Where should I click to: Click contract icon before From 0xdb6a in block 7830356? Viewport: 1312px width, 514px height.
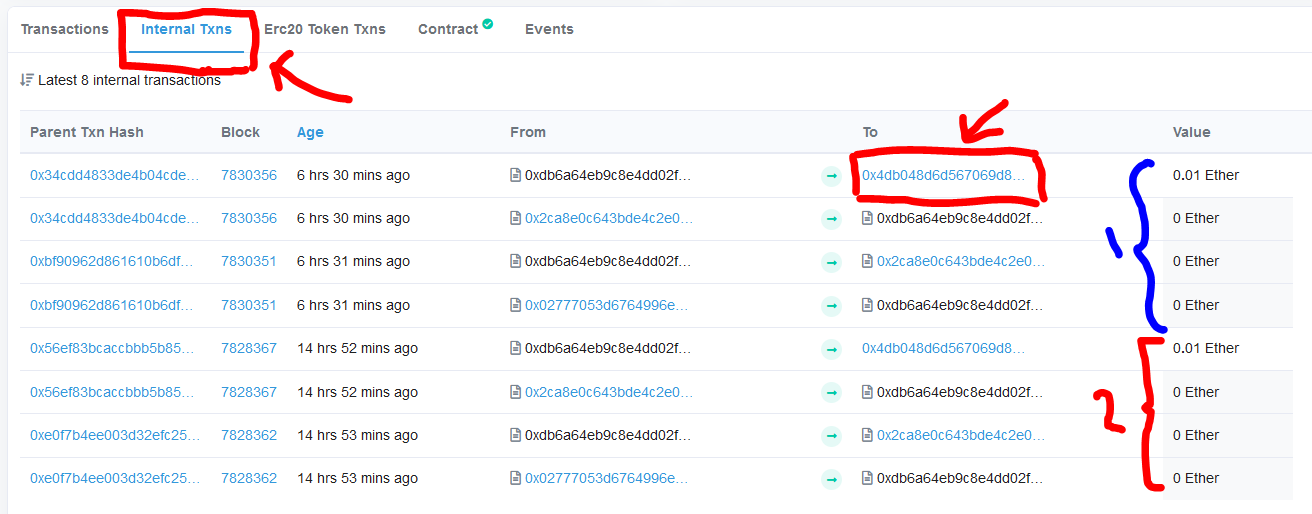(516, 176)
